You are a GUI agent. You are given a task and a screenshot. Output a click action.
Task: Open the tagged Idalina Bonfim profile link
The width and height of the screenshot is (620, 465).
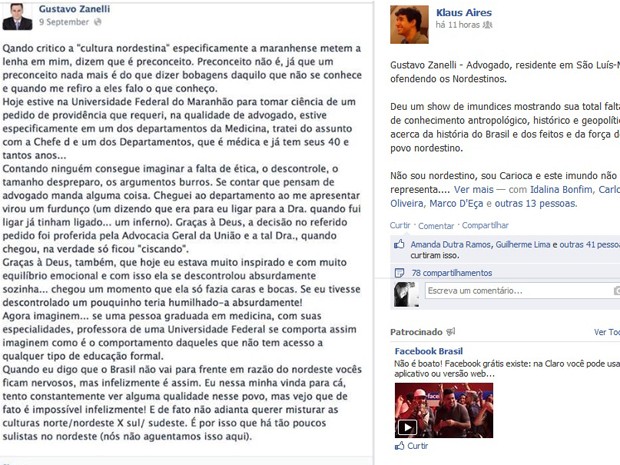[562, 190]
